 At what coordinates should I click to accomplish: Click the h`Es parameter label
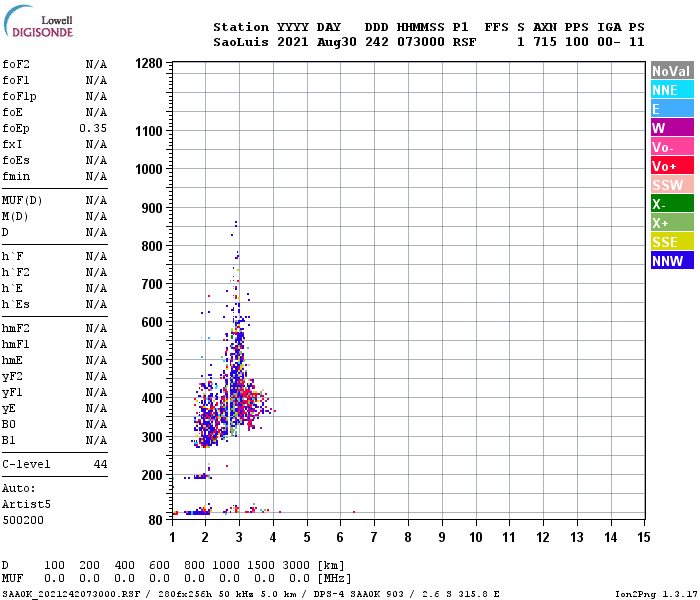pyautogui.click(x=16, y=304)
